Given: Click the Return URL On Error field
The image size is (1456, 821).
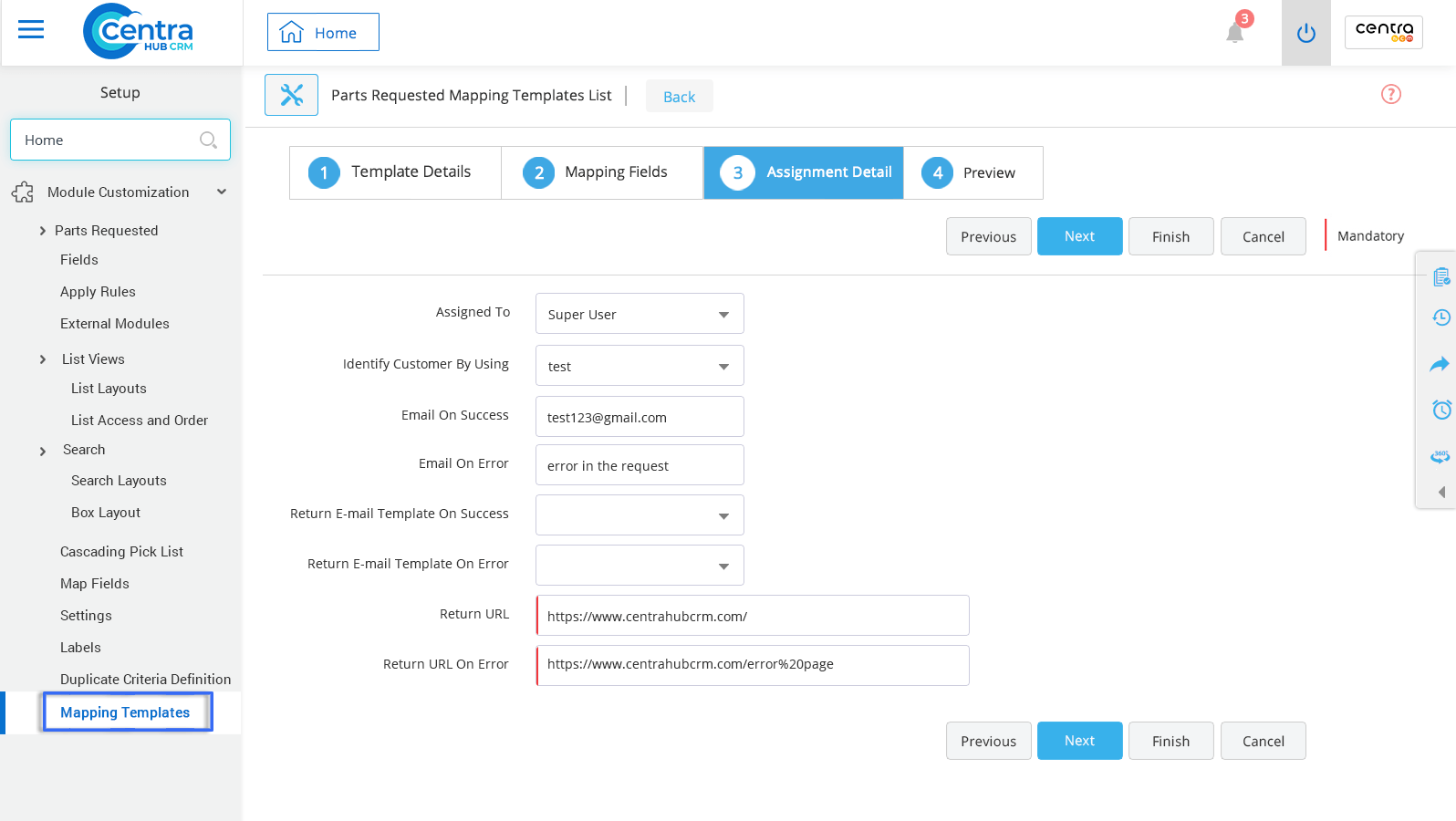Looking at the screenshot, I should pos(753,665).
